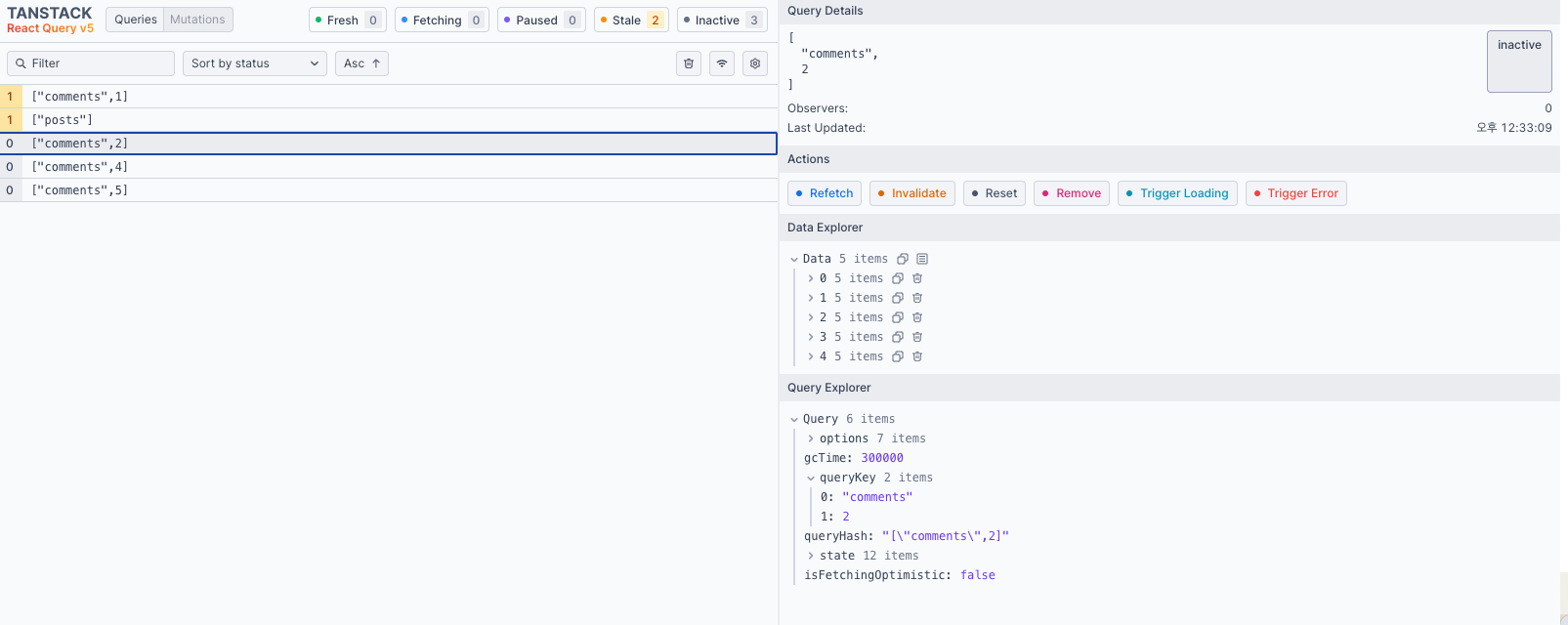Viewport: 1568px width, 625px height.
Task: Collapse the Data tree node
Action: [794, 259]
